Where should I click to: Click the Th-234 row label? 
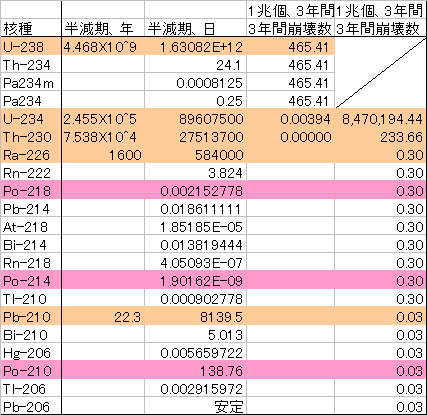(31, 65)
